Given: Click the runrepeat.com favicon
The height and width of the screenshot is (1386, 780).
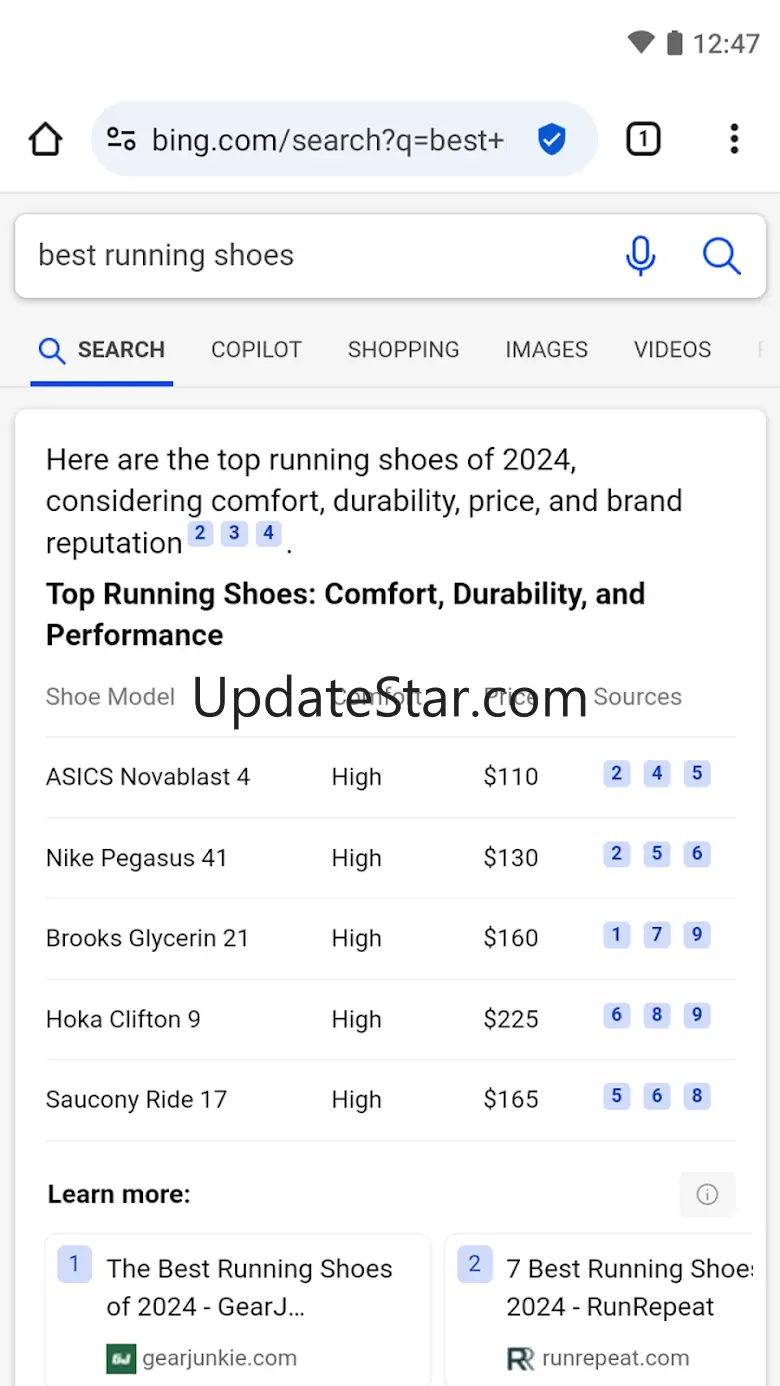Looking at the screenshot, I should 521,1358.
